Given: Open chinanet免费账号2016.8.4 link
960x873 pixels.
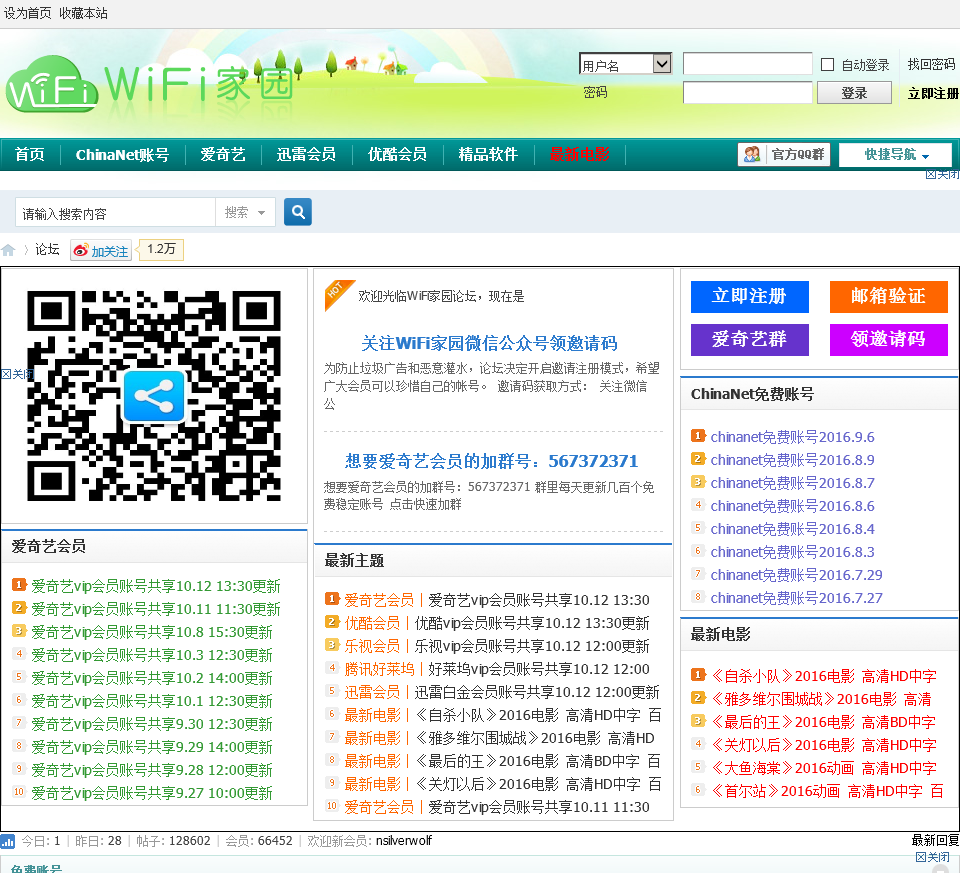Looking at the screenshot, I should (792, 529).
